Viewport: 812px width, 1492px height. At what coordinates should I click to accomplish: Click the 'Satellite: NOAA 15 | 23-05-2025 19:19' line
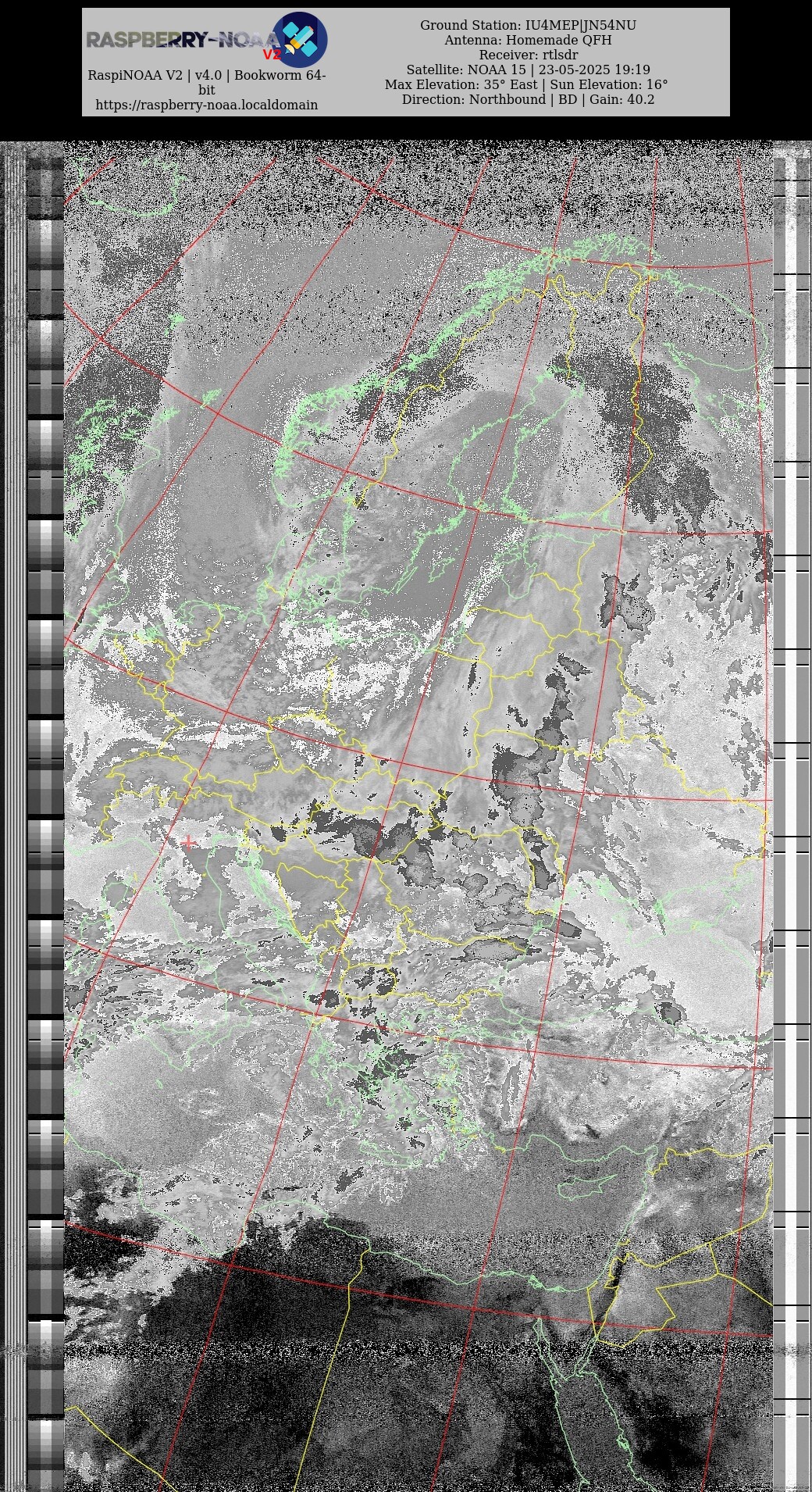(x=528, y=70)
